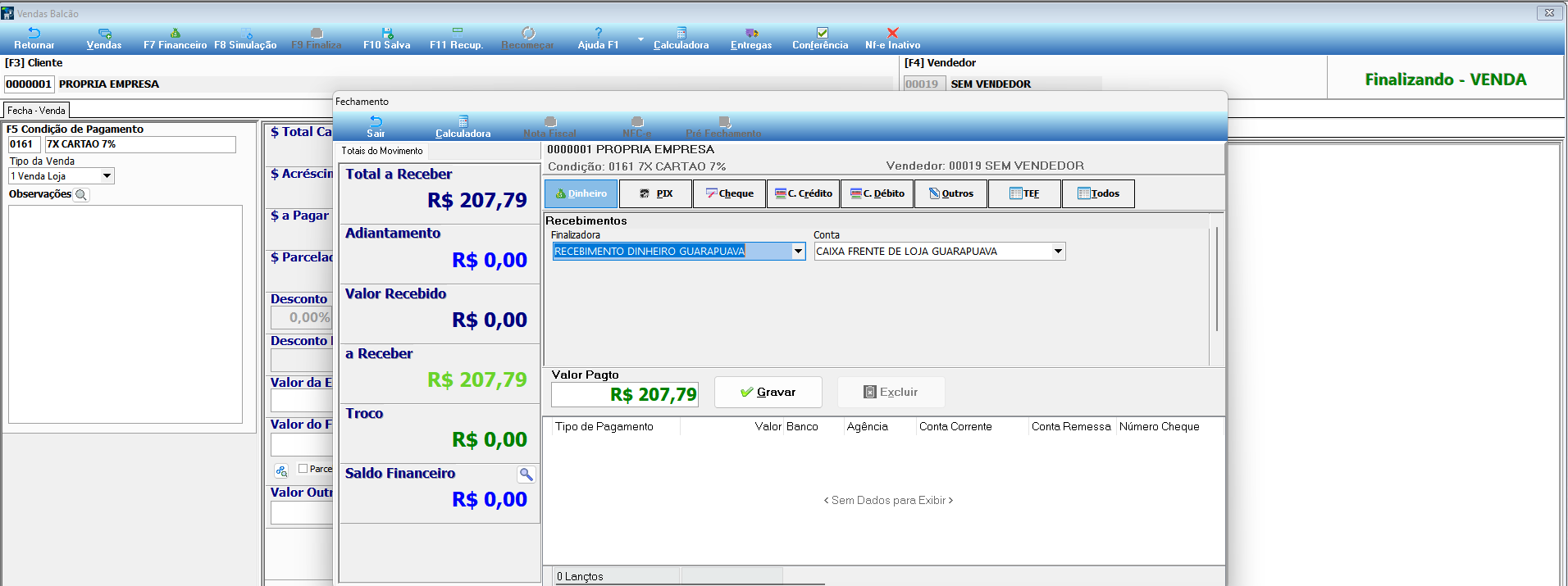This screenshot has width=1568, height=586.
Task: Select the Outros payment tab
Action: 950,194
